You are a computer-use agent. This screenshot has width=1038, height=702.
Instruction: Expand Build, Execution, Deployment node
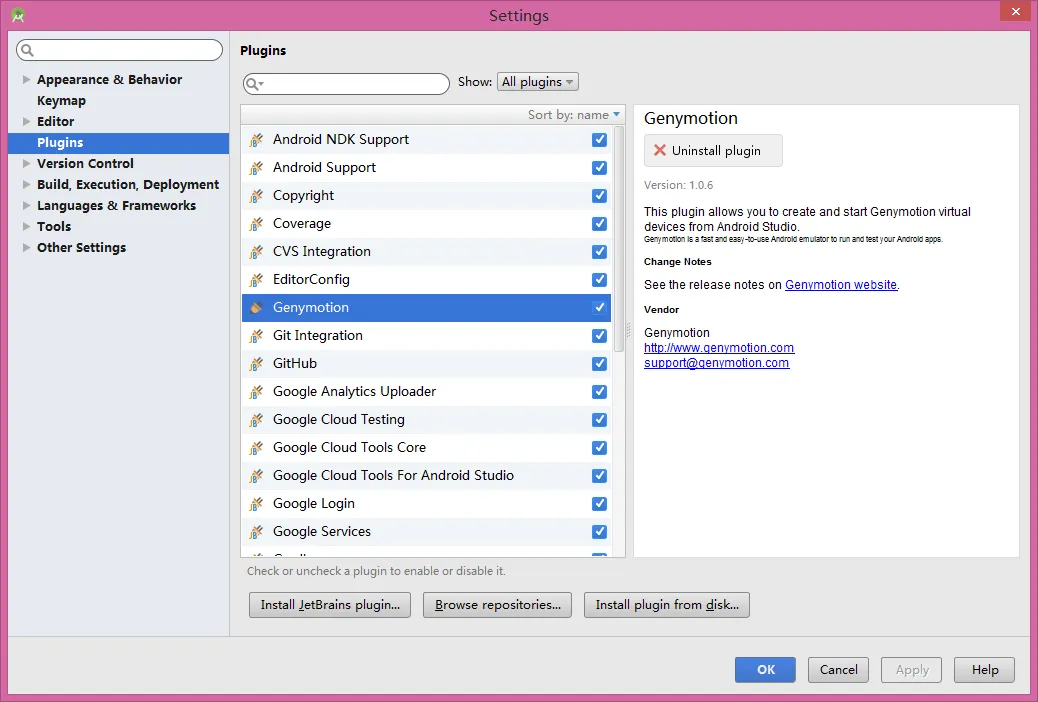coord(26,185)
